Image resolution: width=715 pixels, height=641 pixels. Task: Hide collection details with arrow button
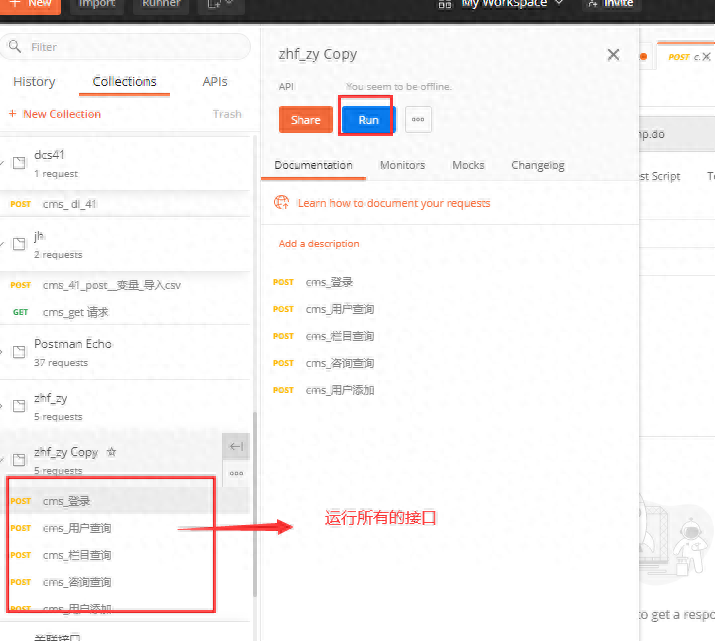pos(236,446)
